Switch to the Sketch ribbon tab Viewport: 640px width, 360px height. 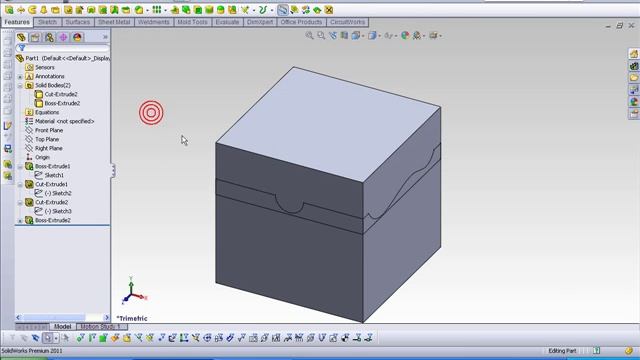(x=47, y=22)
